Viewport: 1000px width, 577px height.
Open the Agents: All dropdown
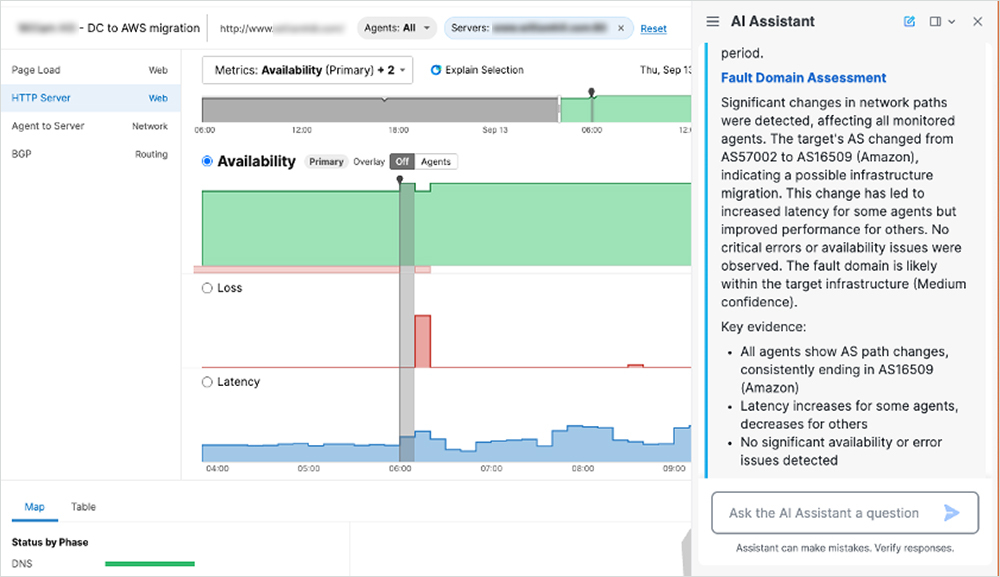pos(397,28)
